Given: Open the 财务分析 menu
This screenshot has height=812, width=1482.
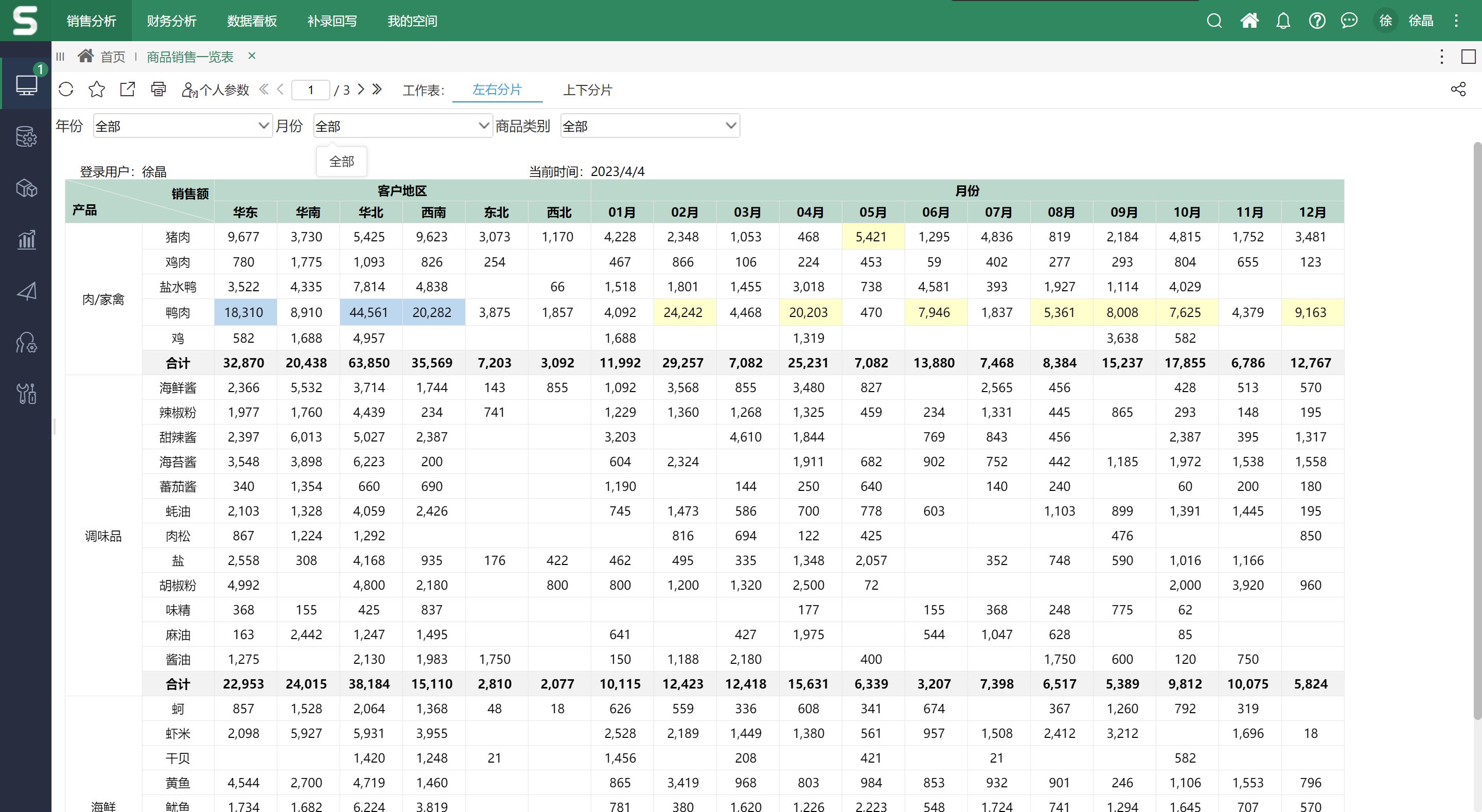Looking at the screenshot, I should (171, 21).
